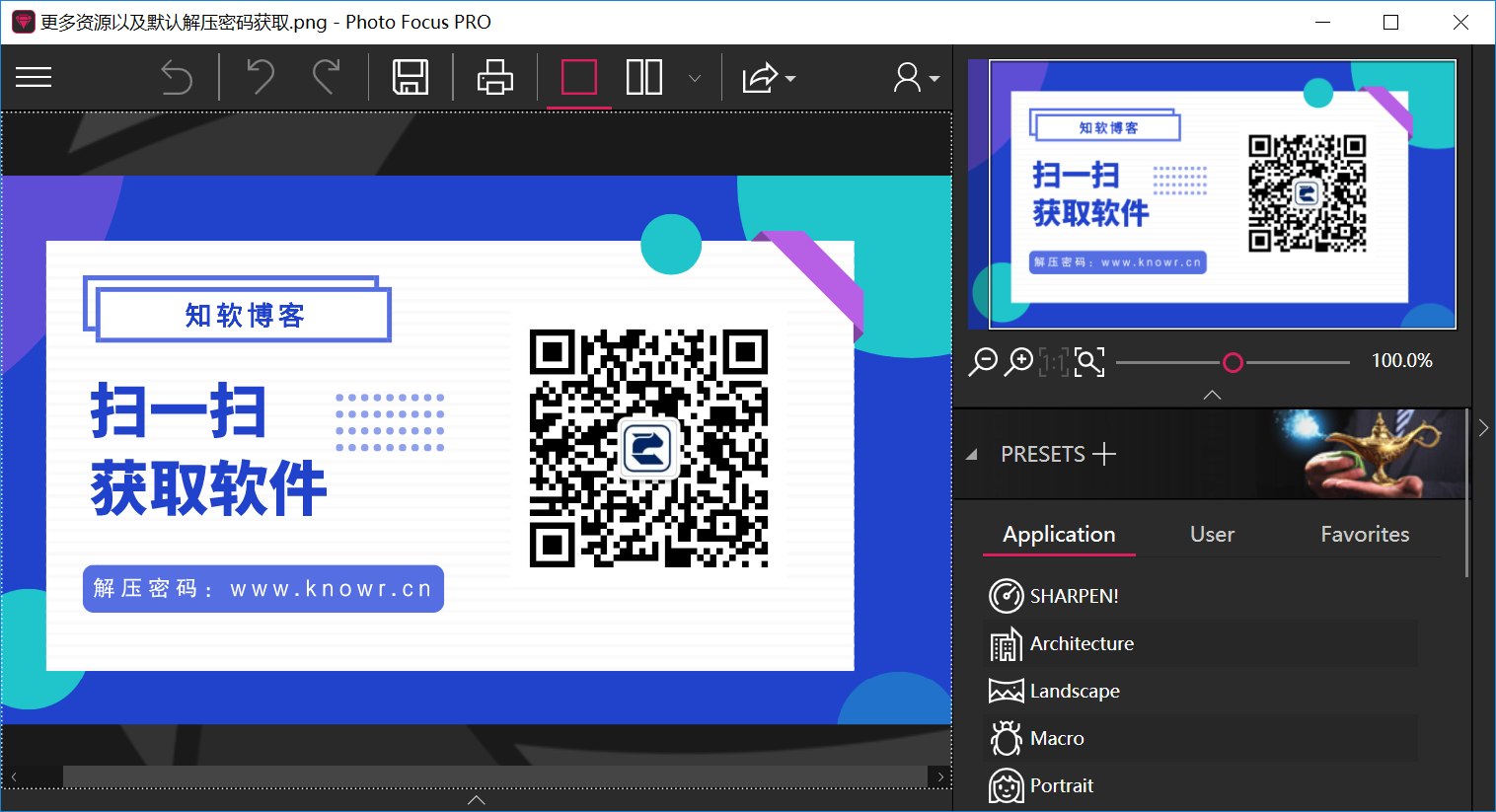Viewport: 1496px width, 812px height.
Task: Open the share/export menu
Action: pyautogui.click(x=769, y=77)
